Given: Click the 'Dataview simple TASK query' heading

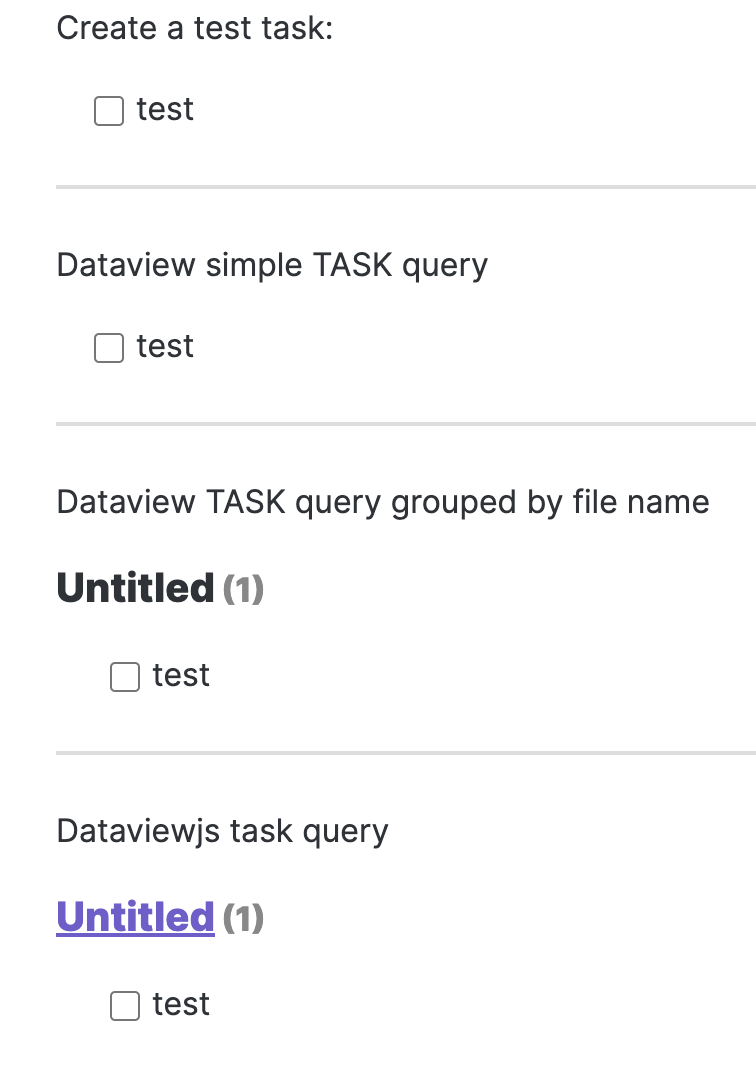Looking at the screenshot, I should (272, 265).
